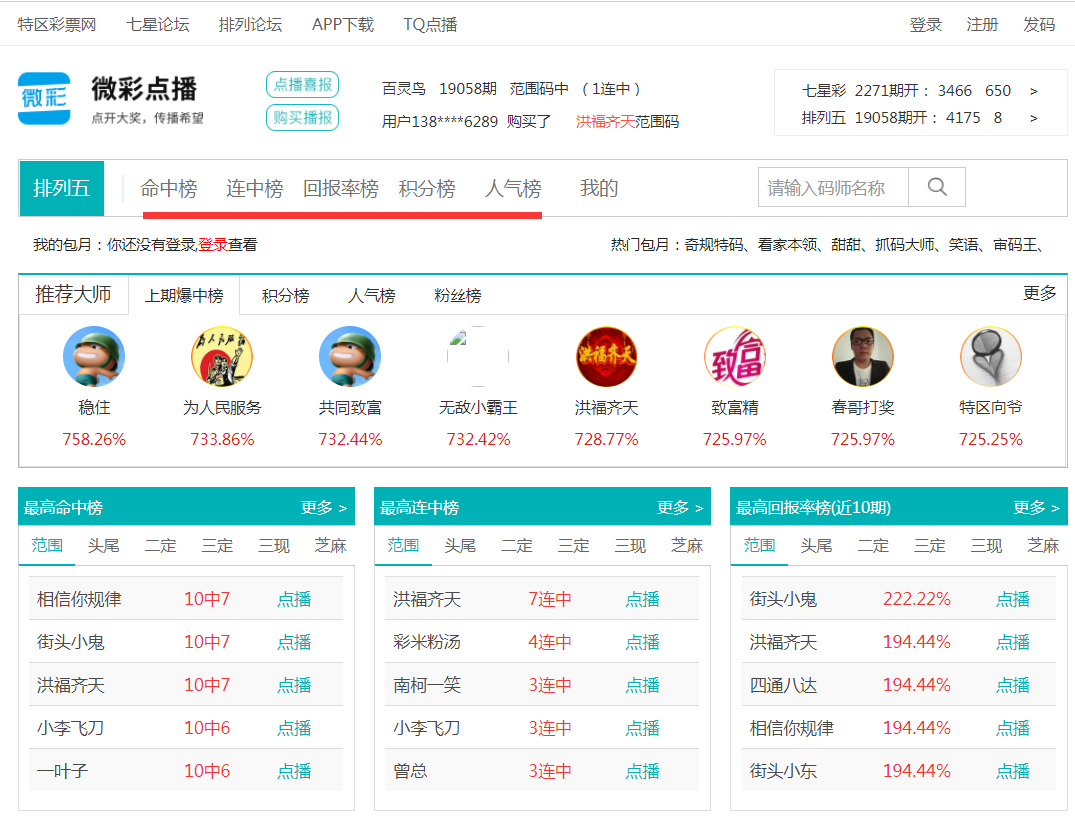Select 洪福齐天 red avatar icon

coord(606,356)
